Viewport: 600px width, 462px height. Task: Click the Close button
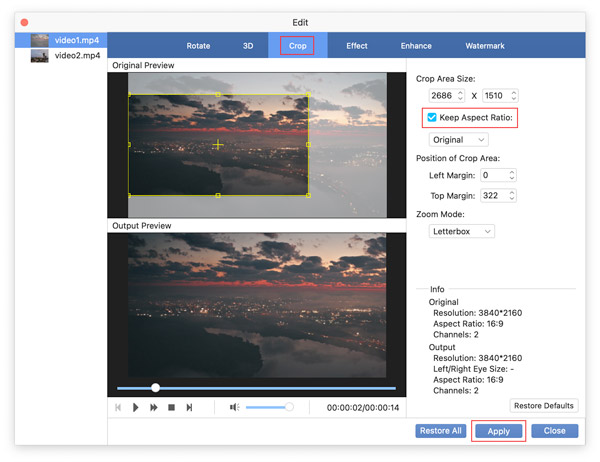[x=554, y=431]
